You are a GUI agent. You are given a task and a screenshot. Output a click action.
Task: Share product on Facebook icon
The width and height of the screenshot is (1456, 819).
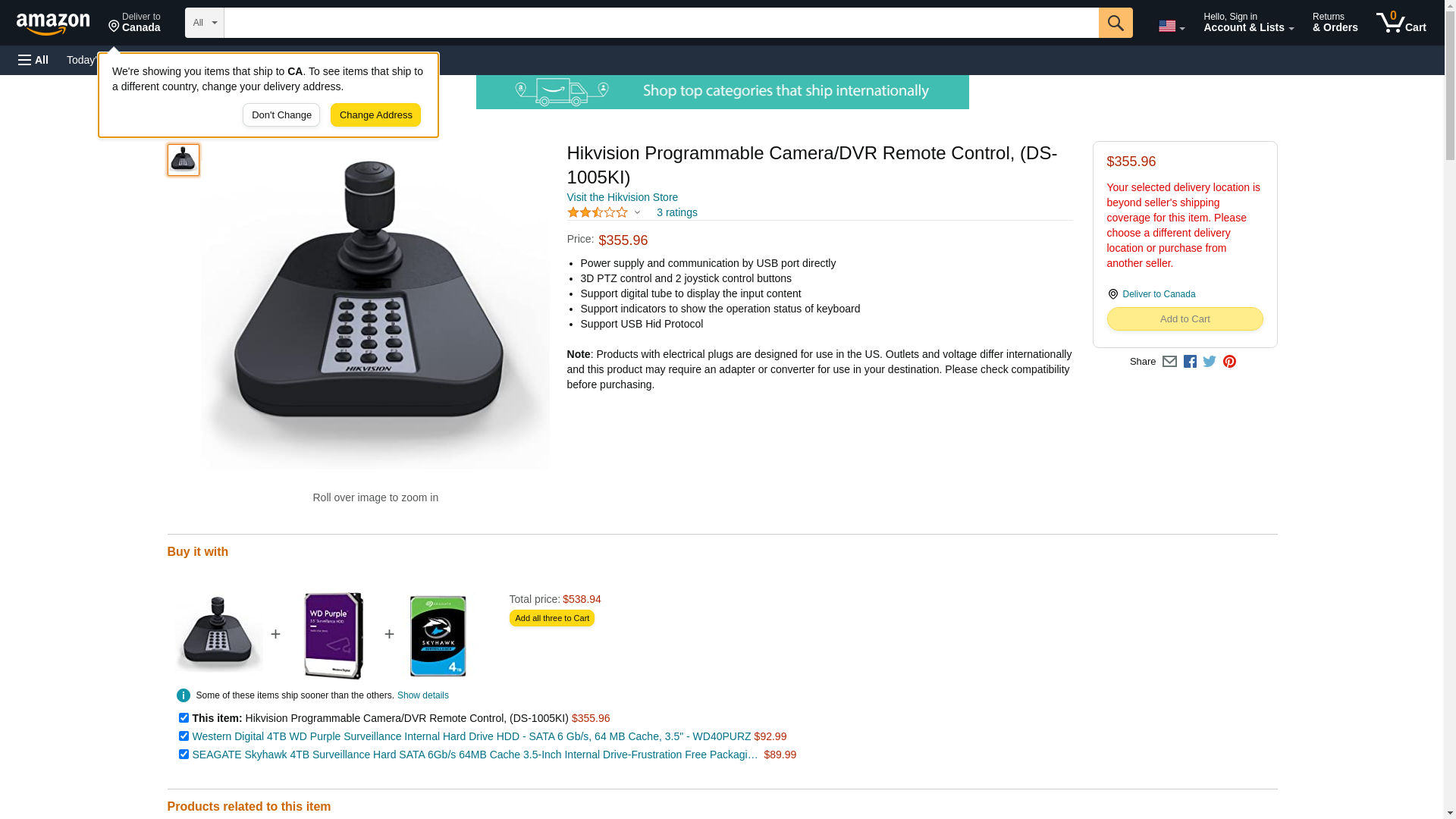click(x=1190, y=362)
